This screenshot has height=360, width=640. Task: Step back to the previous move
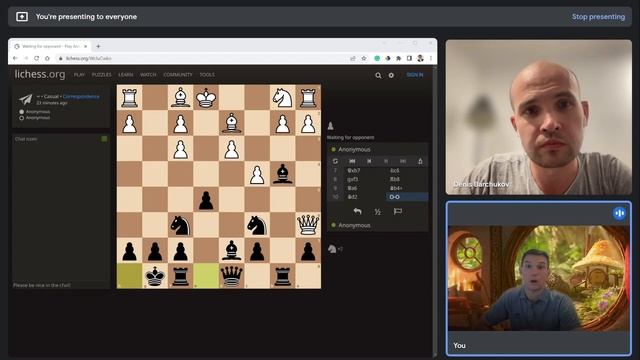click(369, 161)
